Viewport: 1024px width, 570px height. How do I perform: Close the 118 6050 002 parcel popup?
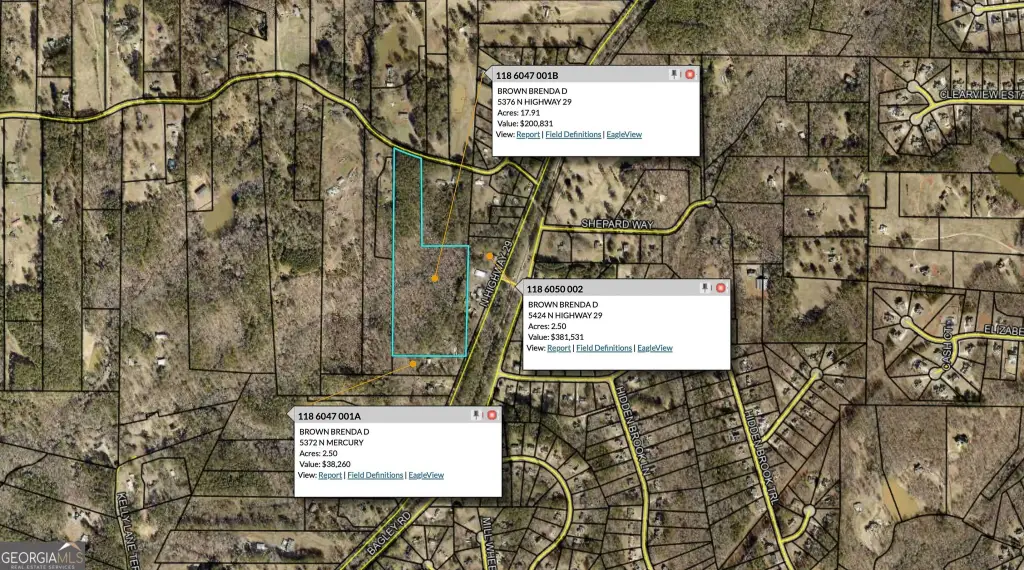(720, 288)
